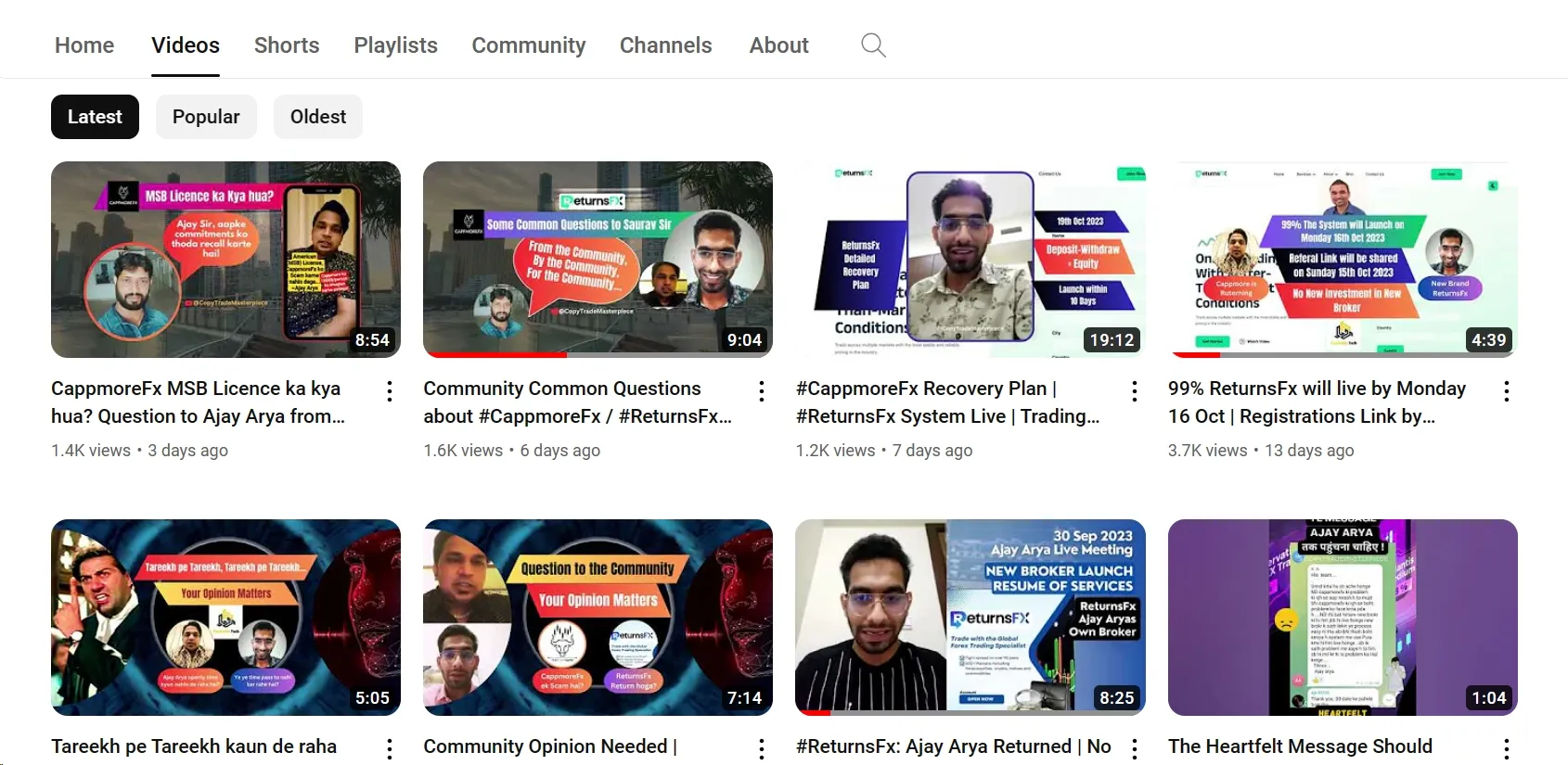Open title '99% ReturnsFx will live by Monday'
This screenshot has width=1568, height=765.
[1317, 402]
